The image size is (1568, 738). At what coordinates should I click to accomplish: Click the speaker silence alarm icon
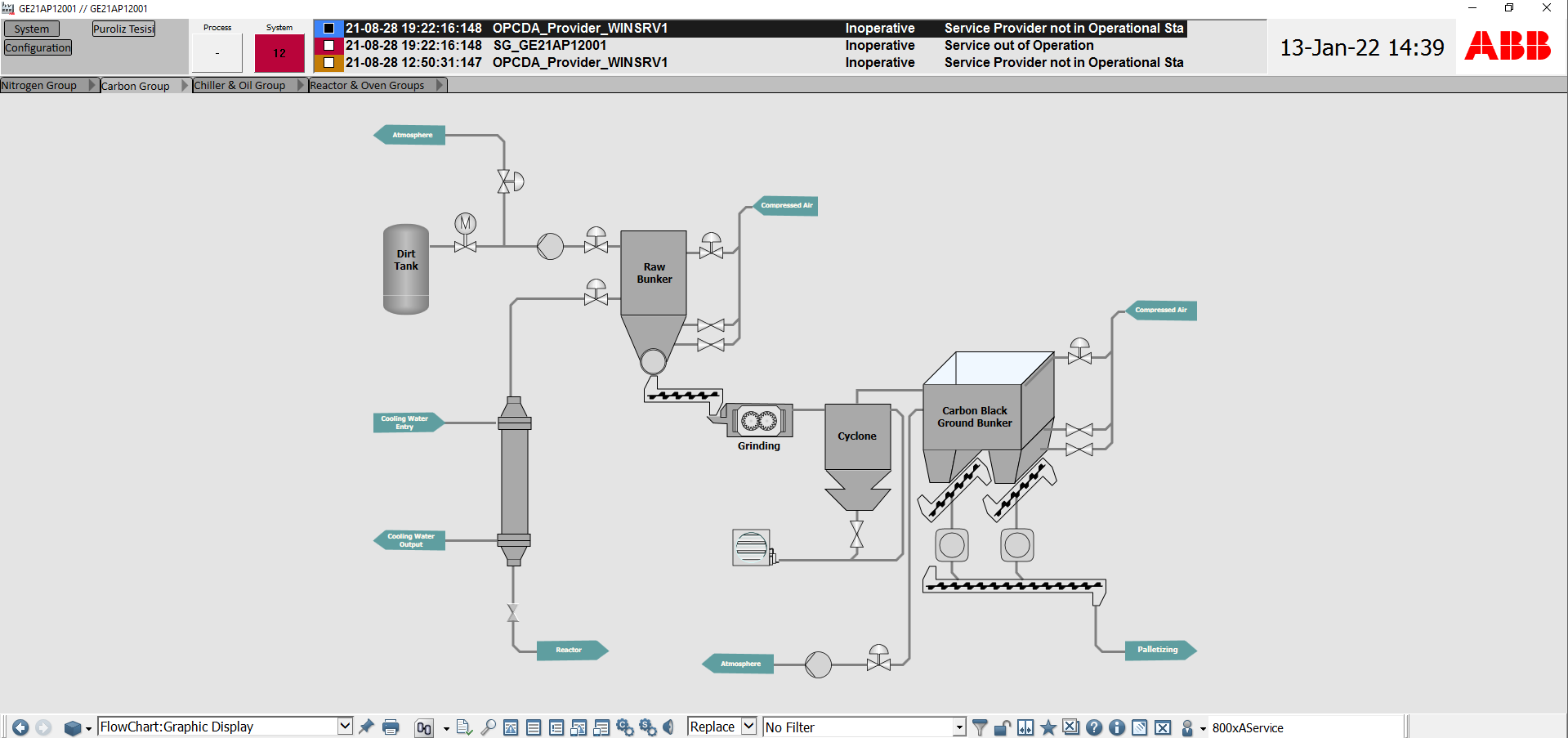tap(668, 727)
